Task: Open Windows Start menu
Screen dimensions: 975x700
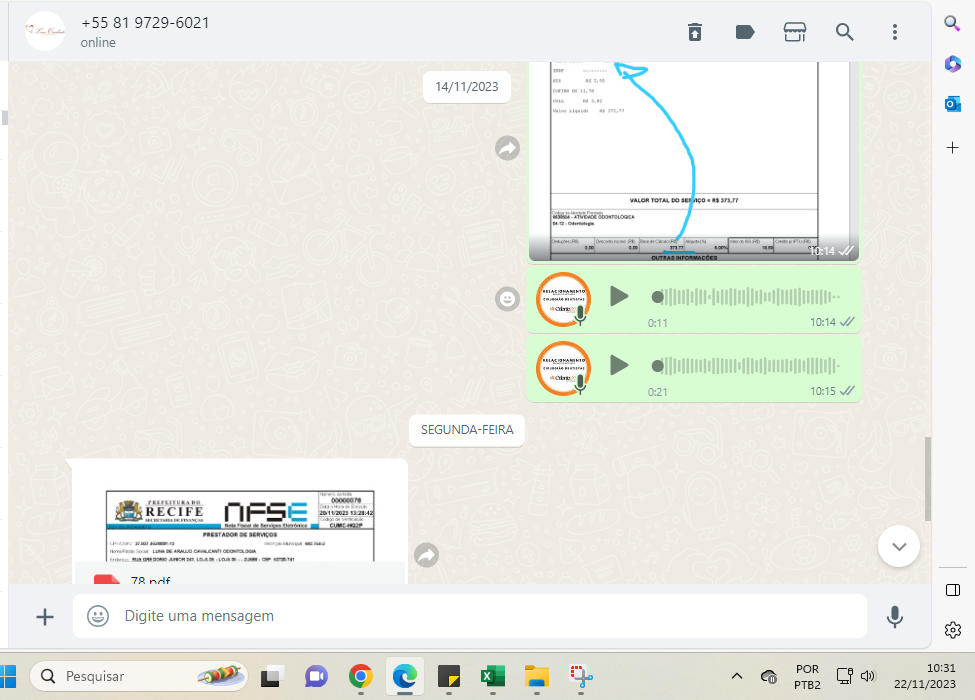Action: 7,676
